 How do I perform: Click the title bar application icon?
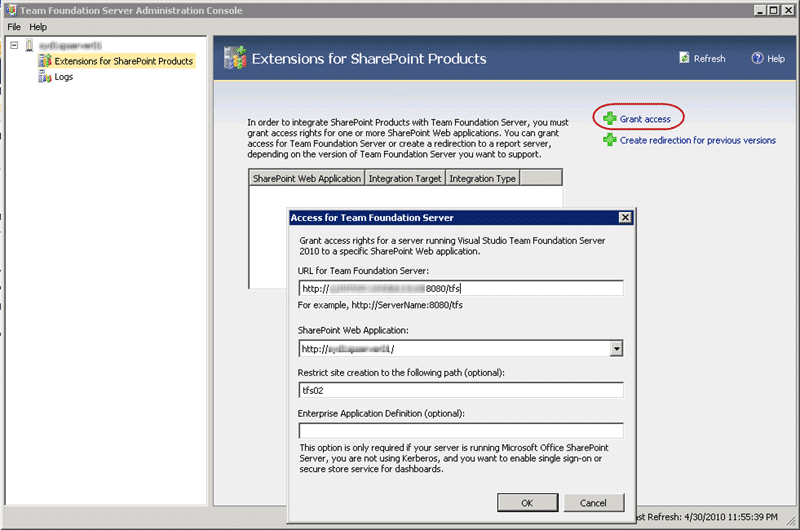tap(11, 10)
